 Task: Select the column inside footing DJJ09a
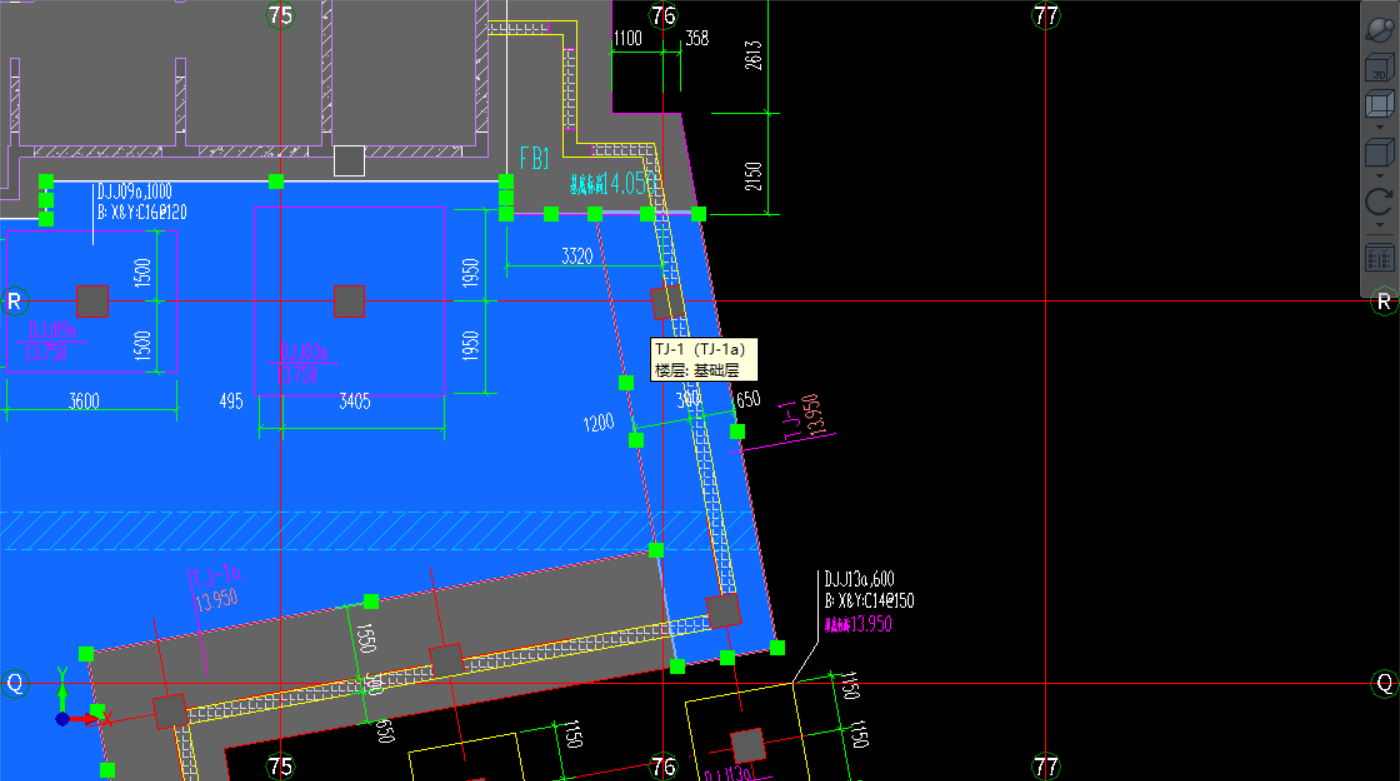click(92, 301)
